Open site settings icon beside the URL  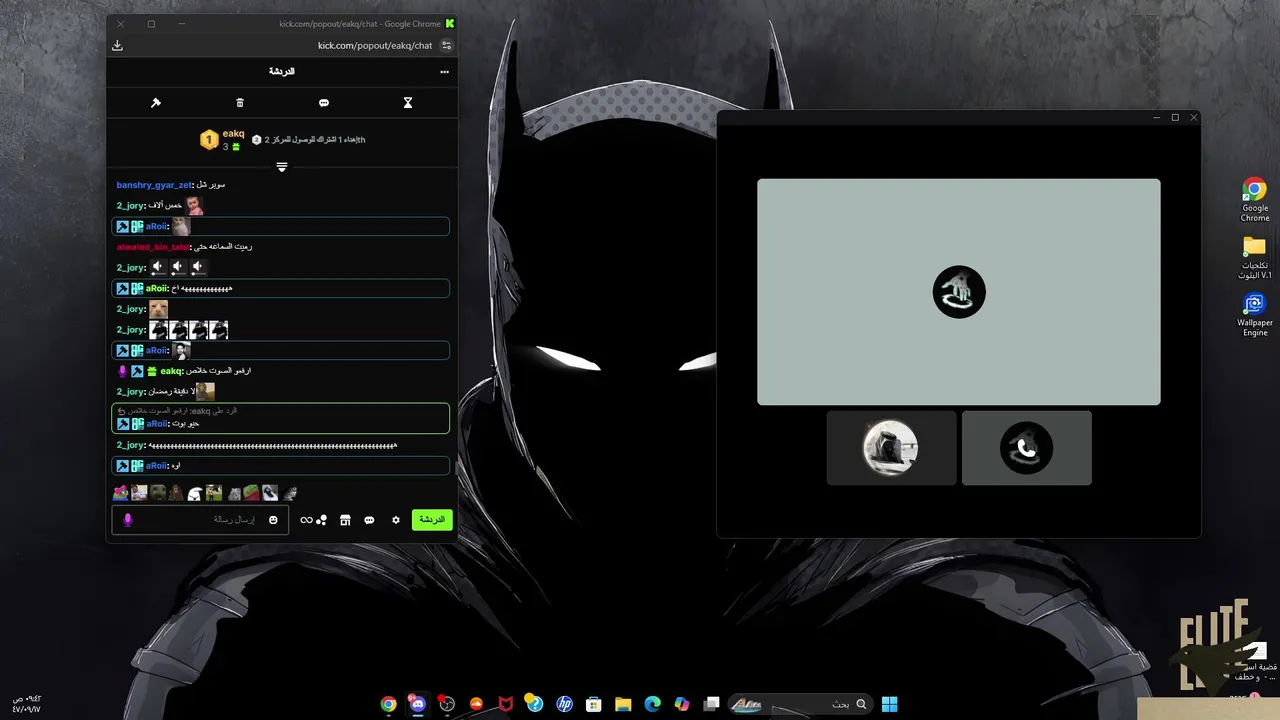point(446,45)
